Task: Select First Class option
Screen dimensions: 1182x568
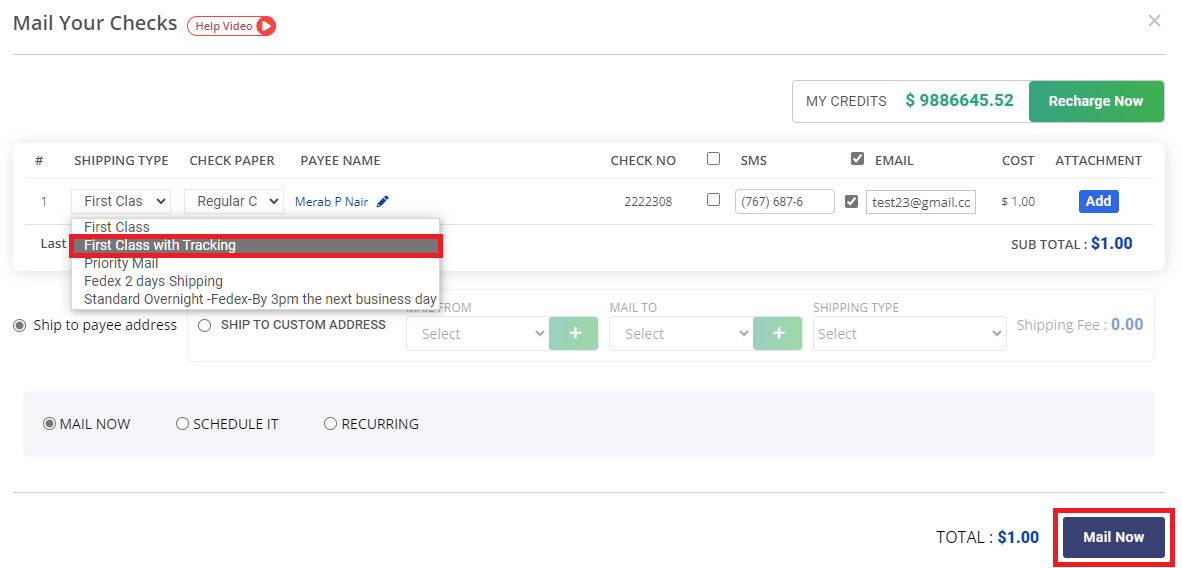Action: 256,227
